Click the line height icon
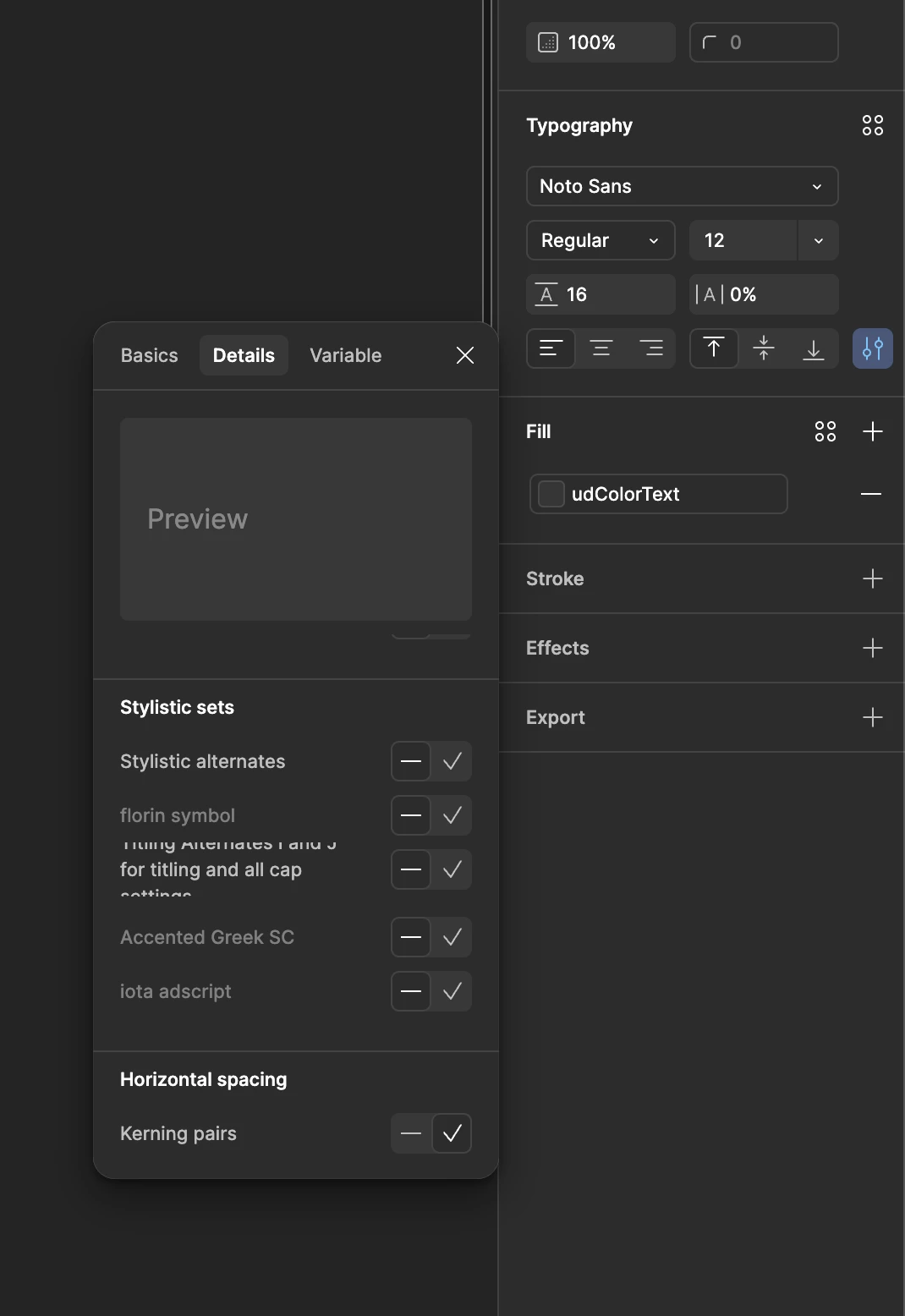Screen dimensions: 905x1316 pos(546,294)
